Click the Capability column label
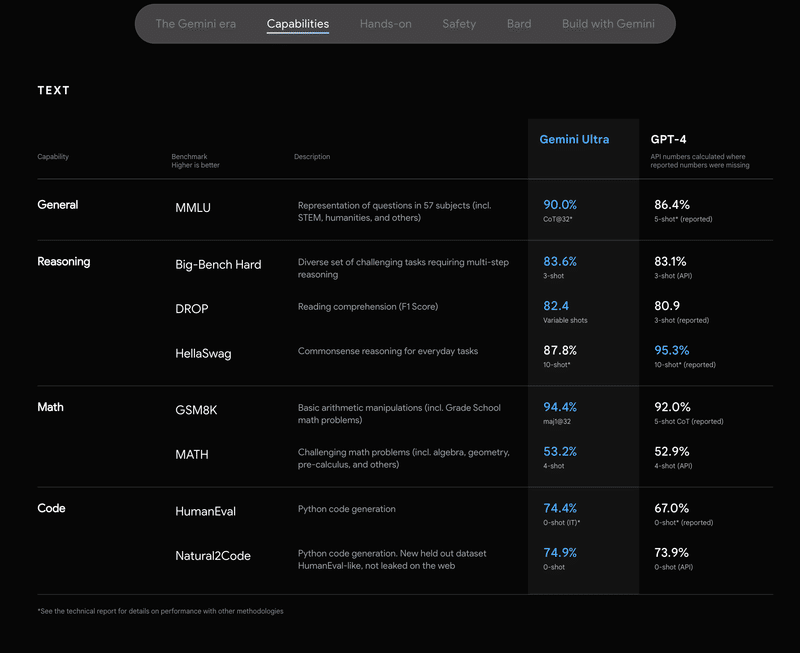This screenshot has height=653, width=800. click(x=53, y=157)
